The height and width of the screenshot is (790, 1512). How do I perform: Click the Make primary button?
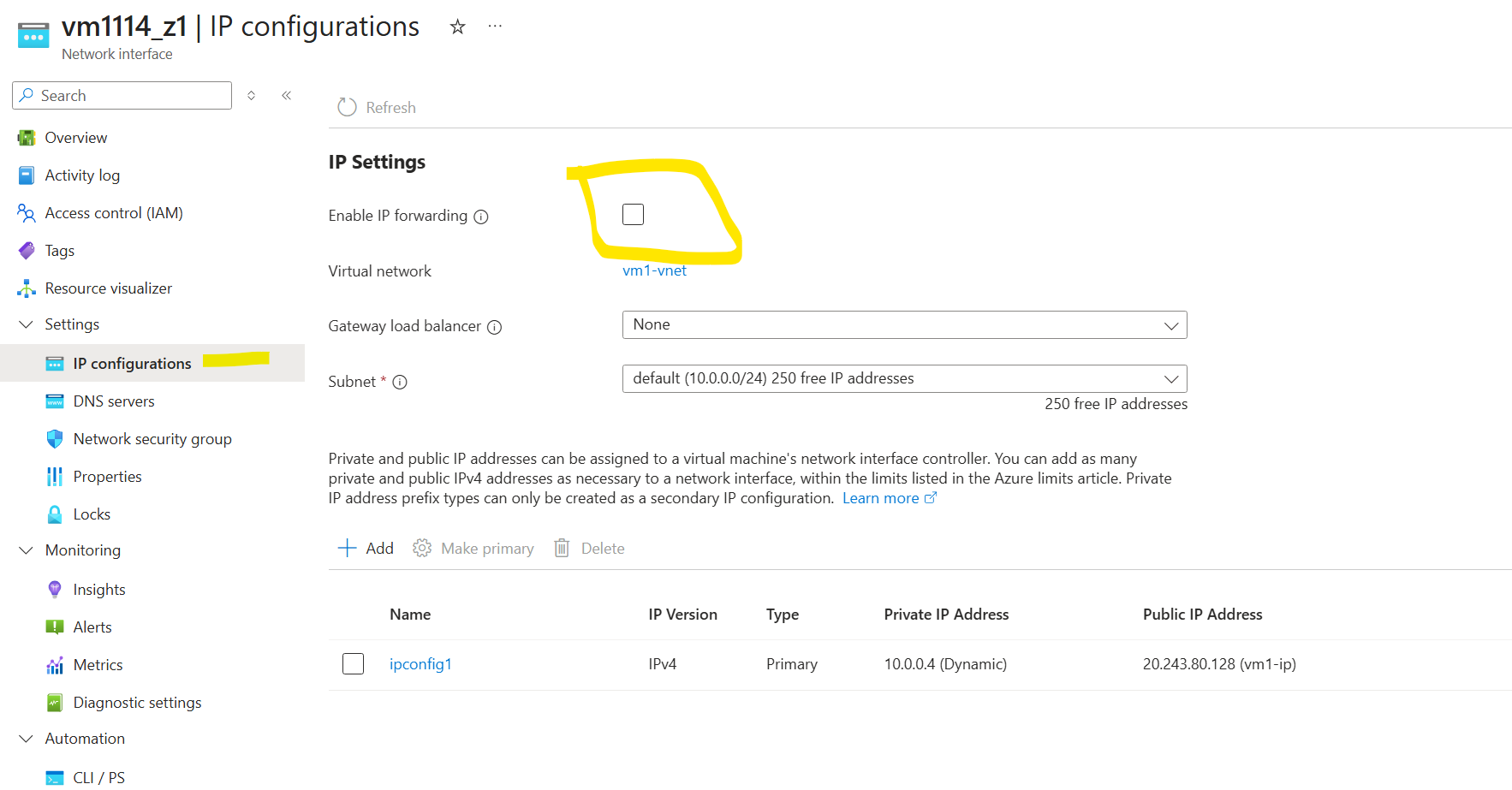[473, 549]
